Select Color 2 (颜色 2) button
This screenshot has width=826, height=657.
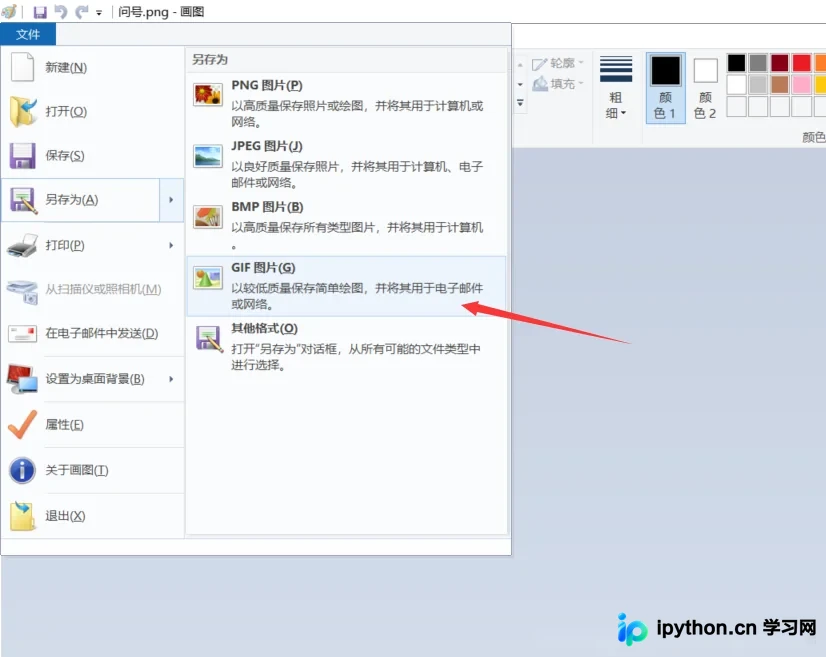click(x=705, y=88)
